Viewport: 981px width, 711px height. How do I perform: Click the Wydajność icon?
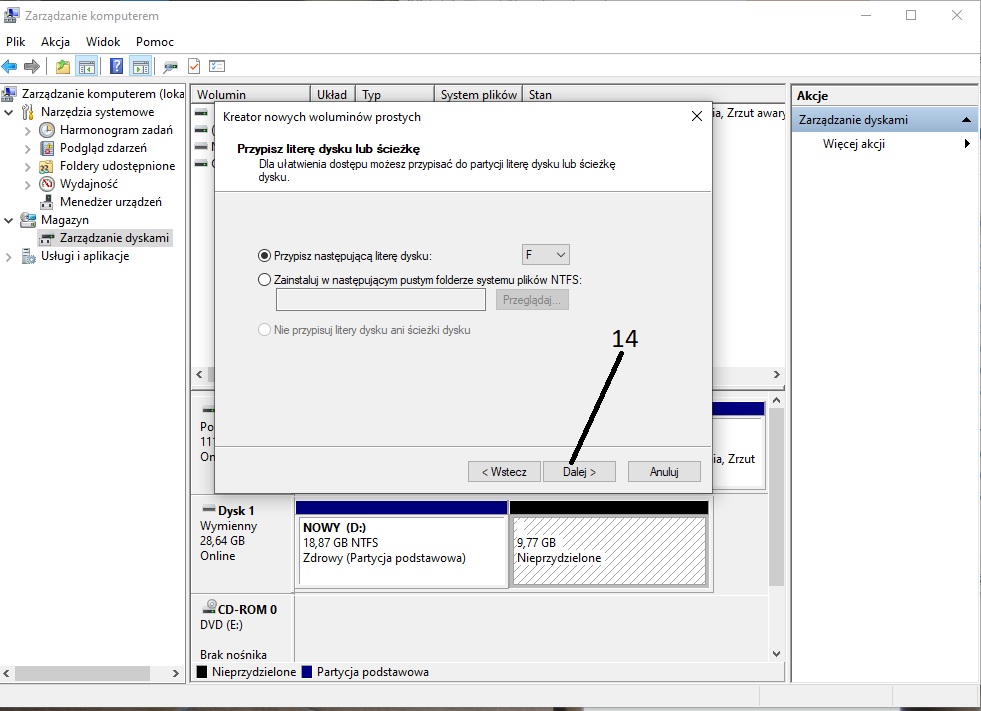tap(47, 184)
